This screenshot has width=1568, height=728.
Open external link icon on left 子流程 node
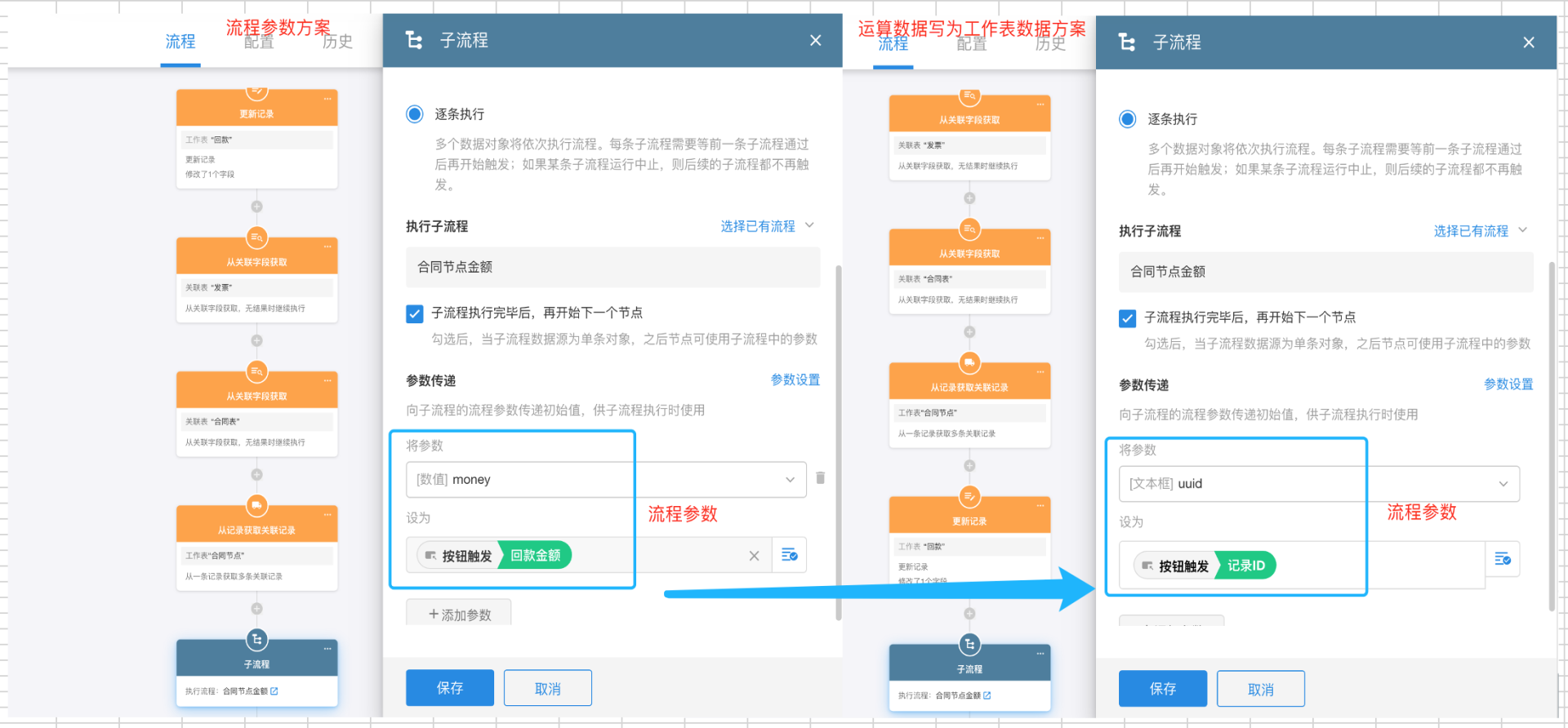pos(274,691)
